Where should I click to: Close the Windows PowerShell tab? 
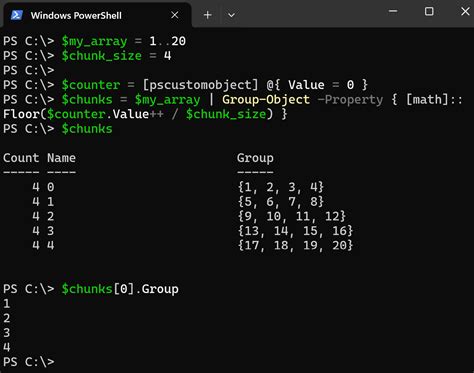tap(175, 15)
